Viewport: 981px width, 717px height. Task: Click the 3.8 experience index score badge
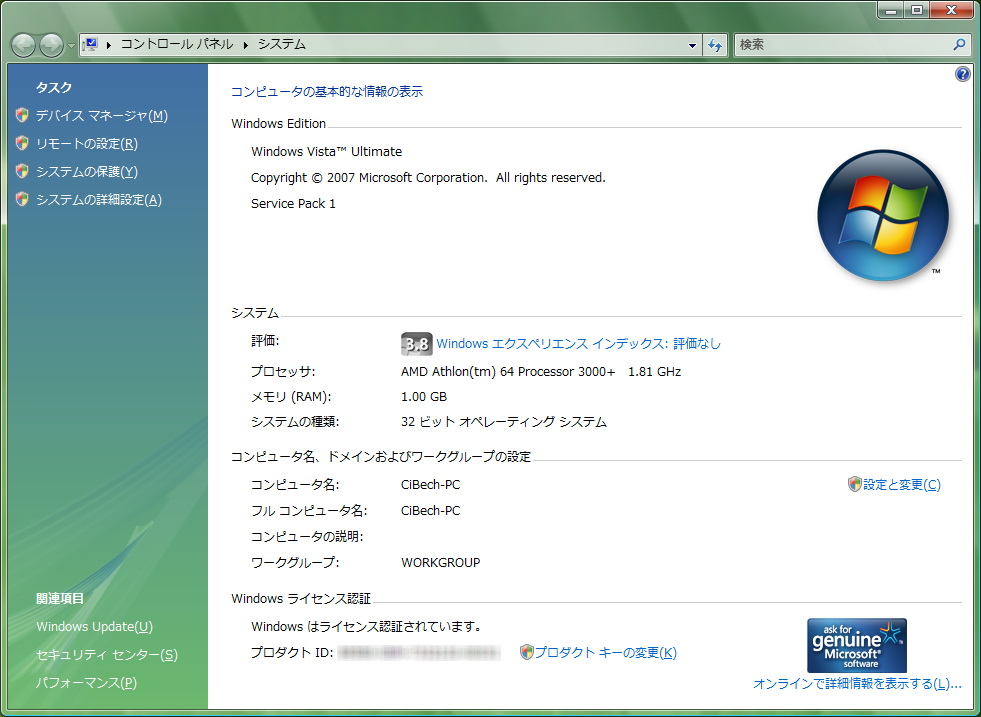pos(416,344)
